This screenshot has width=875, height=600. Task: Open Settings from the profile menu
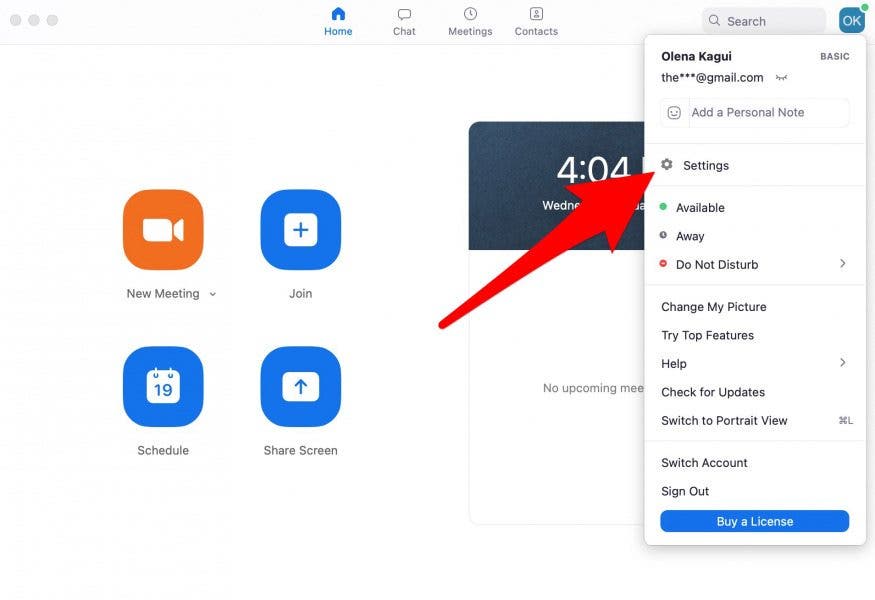706,165
